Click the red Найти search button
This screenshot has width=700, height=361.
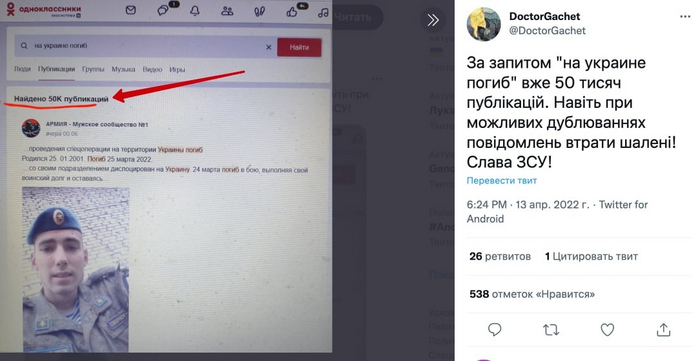point(299,47)
